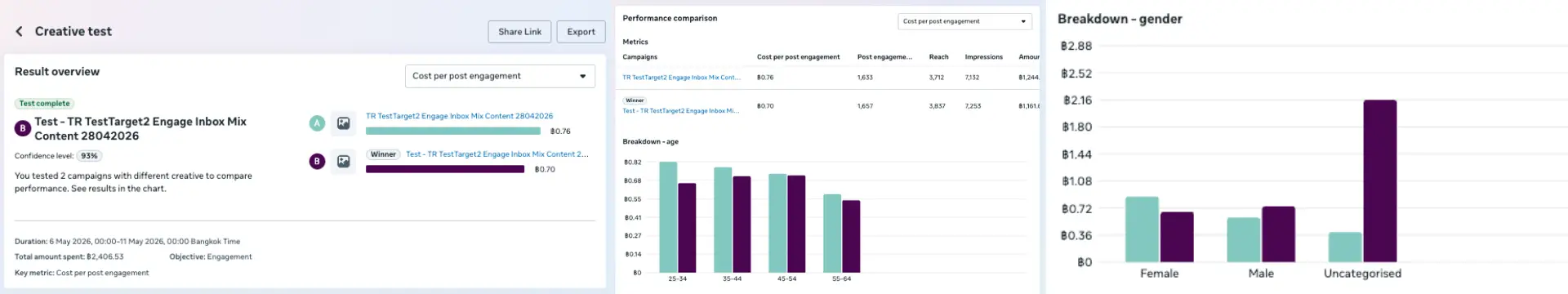The image size is (1568, 294).
Task: Open winner Test - TR TestTarget2 link in overview
Action: coord(497,154)
